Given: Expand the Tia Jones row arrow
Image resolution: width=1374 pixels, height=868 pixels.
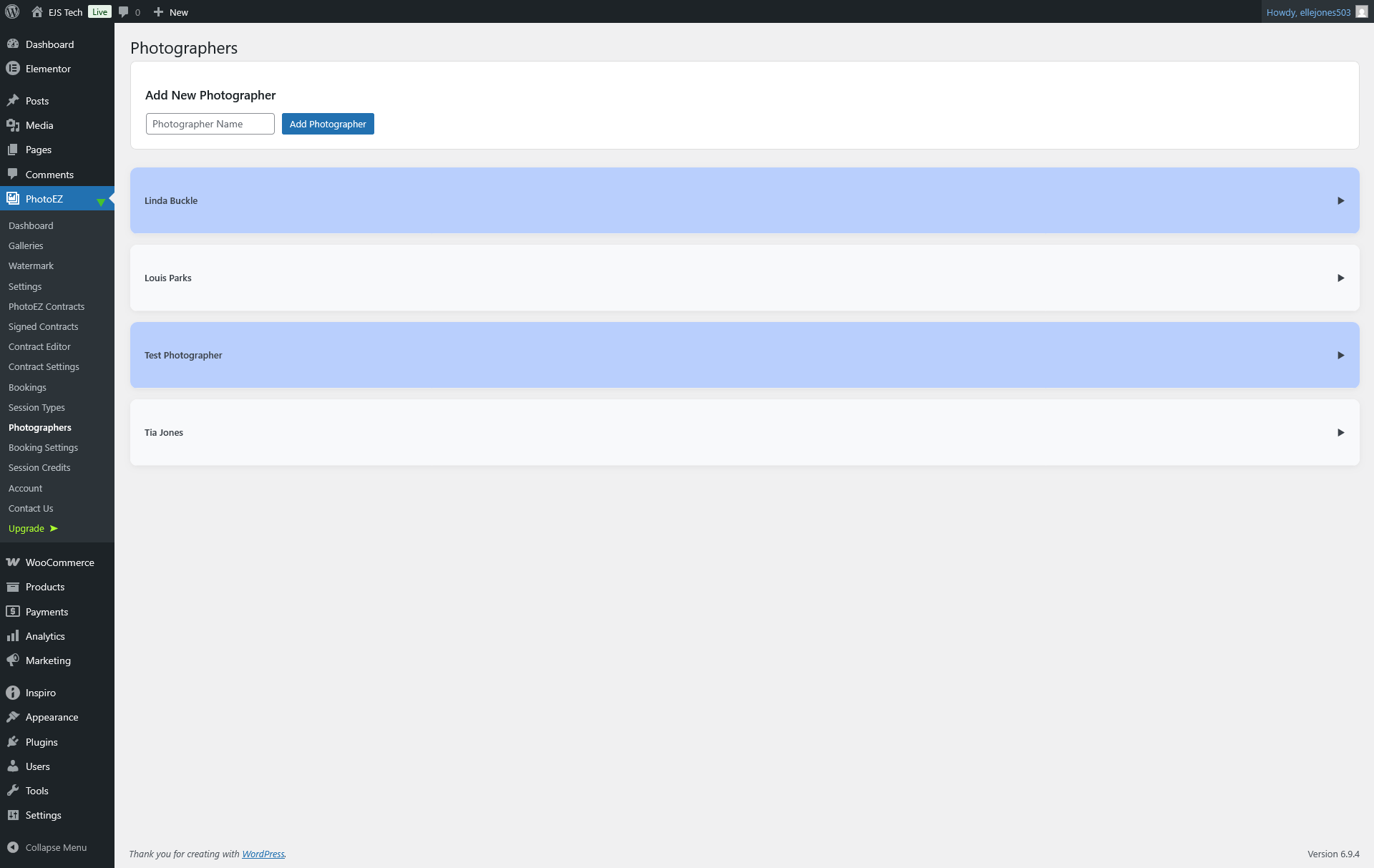Looking at the screenshot, I should coord(1340,432).
